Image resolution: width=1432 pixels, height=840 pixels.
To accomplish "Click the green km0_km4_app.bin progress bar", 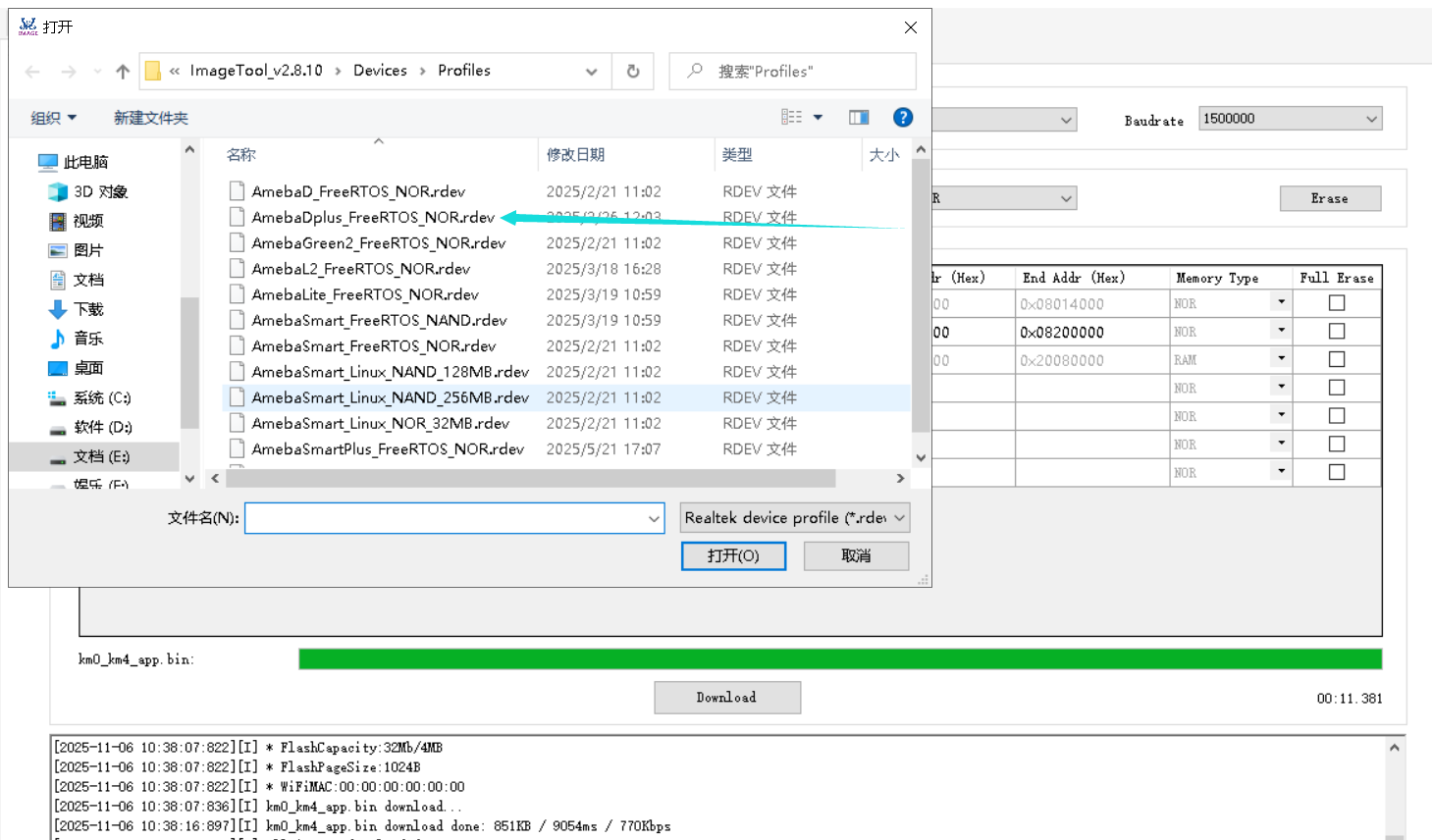I will [x=839, y=658].
